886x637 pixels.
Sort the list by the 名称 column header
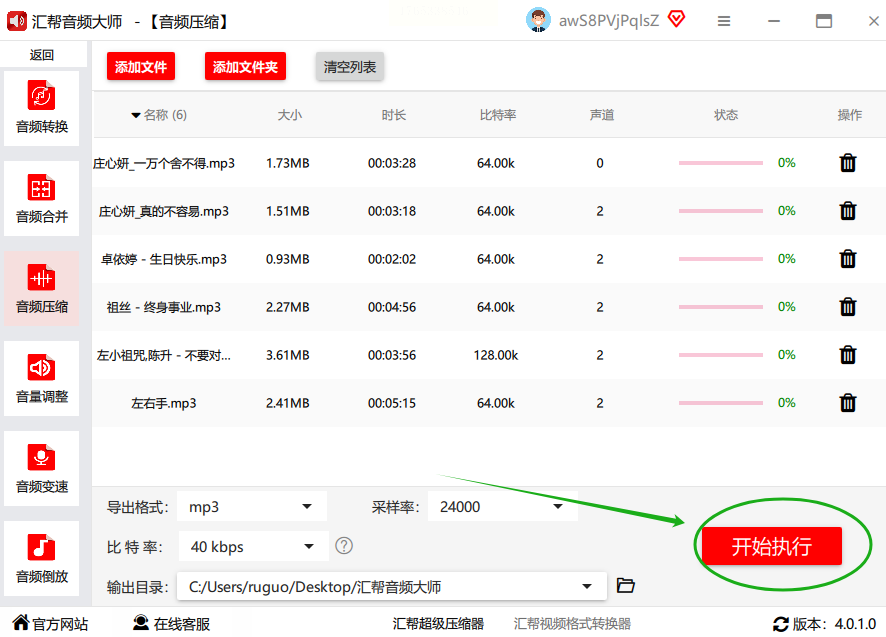(159, 115)
